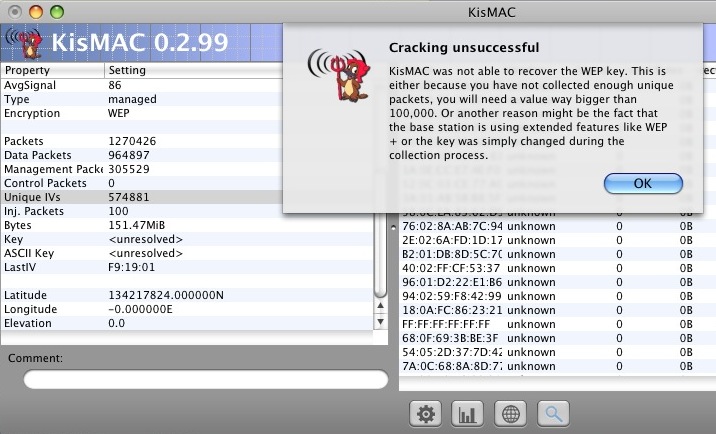Viewport: 716px width, 434px height.
Task: Show the traffic graph view icon
Action: coord(467,414)
